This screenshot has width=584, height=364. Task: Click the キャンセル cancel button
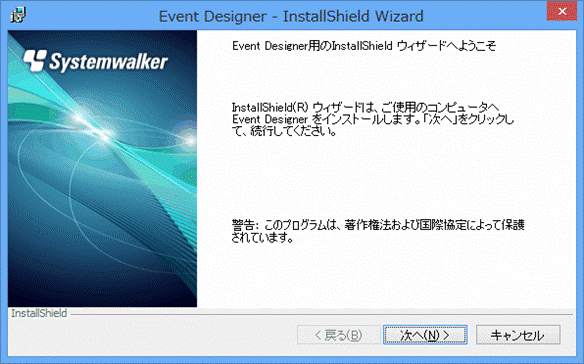point(518,335)
